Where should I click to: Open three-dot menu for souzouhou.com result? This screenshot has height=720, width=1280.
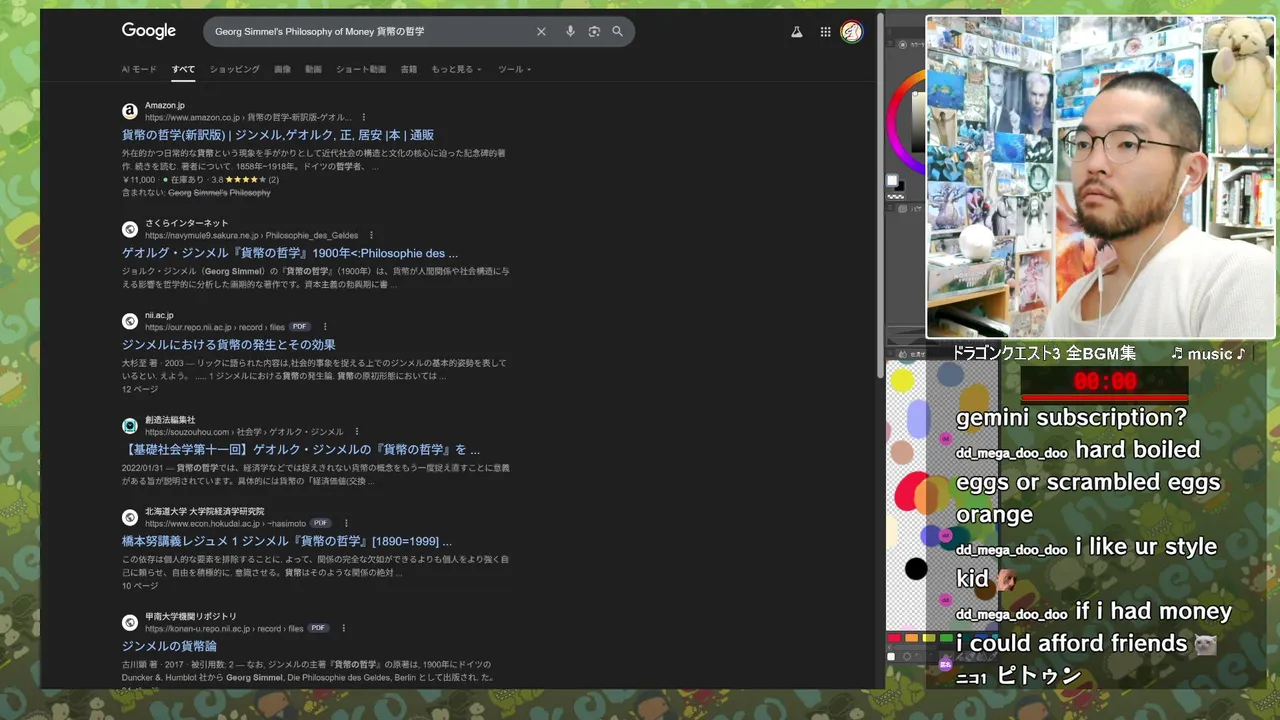coord(356,432)
